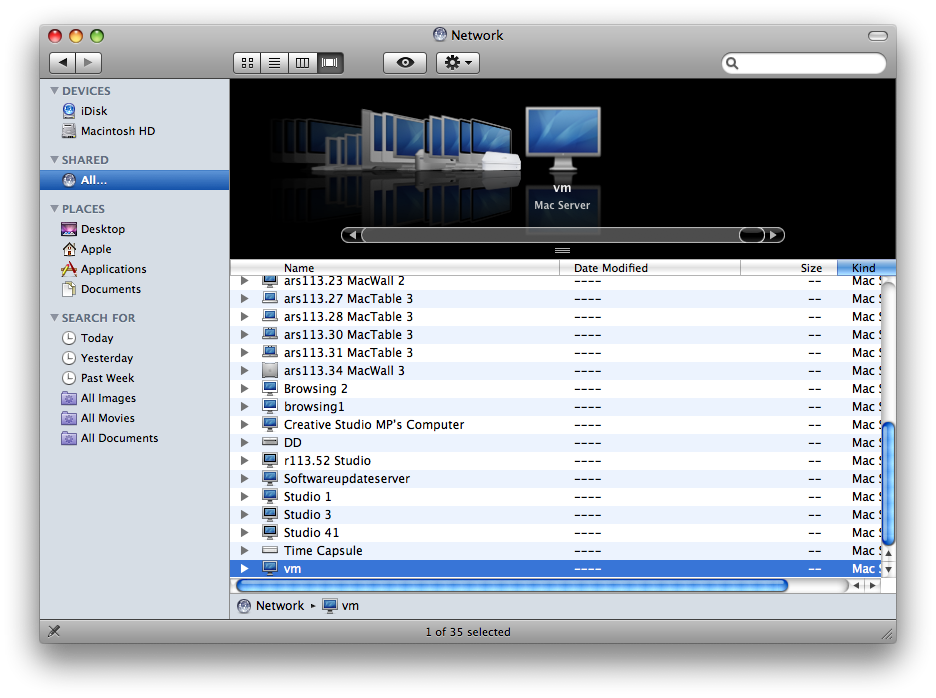Image resolution: width=936 pixels, height=698 pixels.
Task: Click Network in the path bar
Action: point(270,605)
